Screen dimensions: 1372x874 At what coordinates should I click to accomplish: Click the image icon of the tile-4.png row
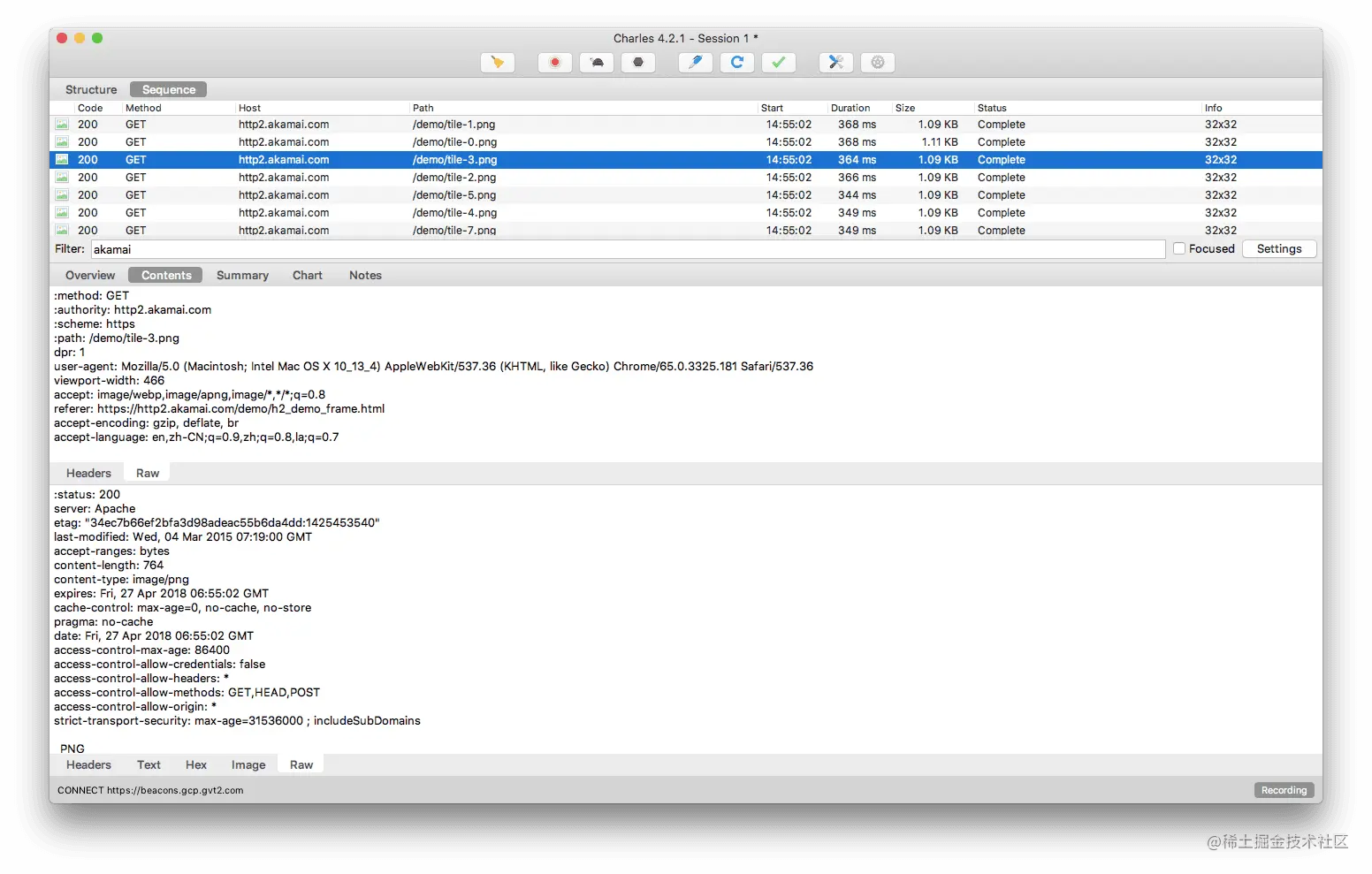pyautogui.click(x=62, y=213)
